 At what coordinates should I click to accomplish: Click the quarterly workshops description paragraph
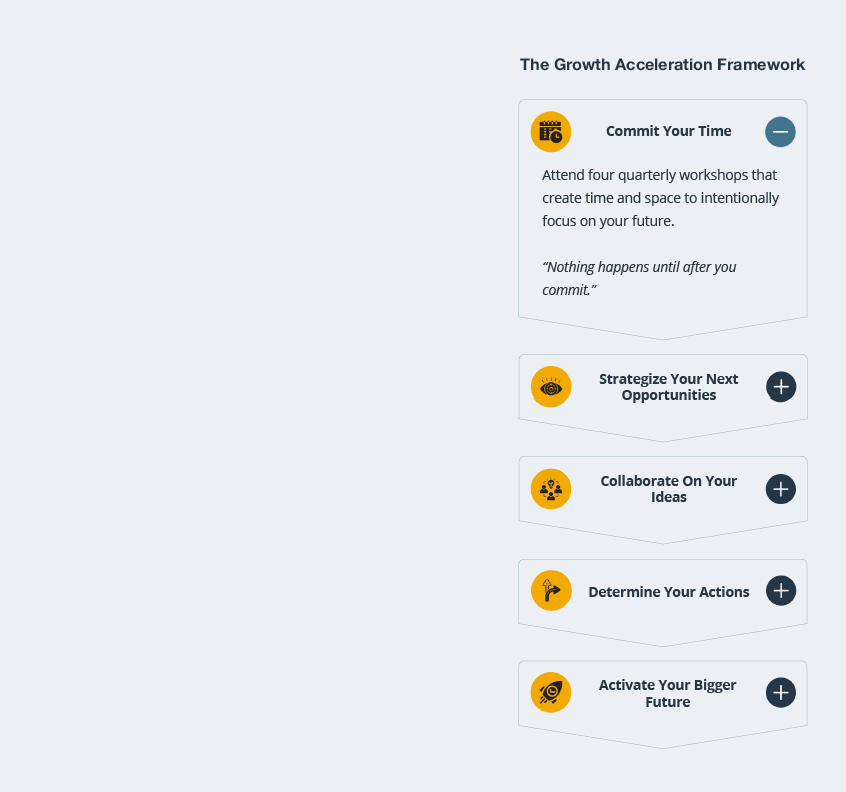click(x=660, y=198)
